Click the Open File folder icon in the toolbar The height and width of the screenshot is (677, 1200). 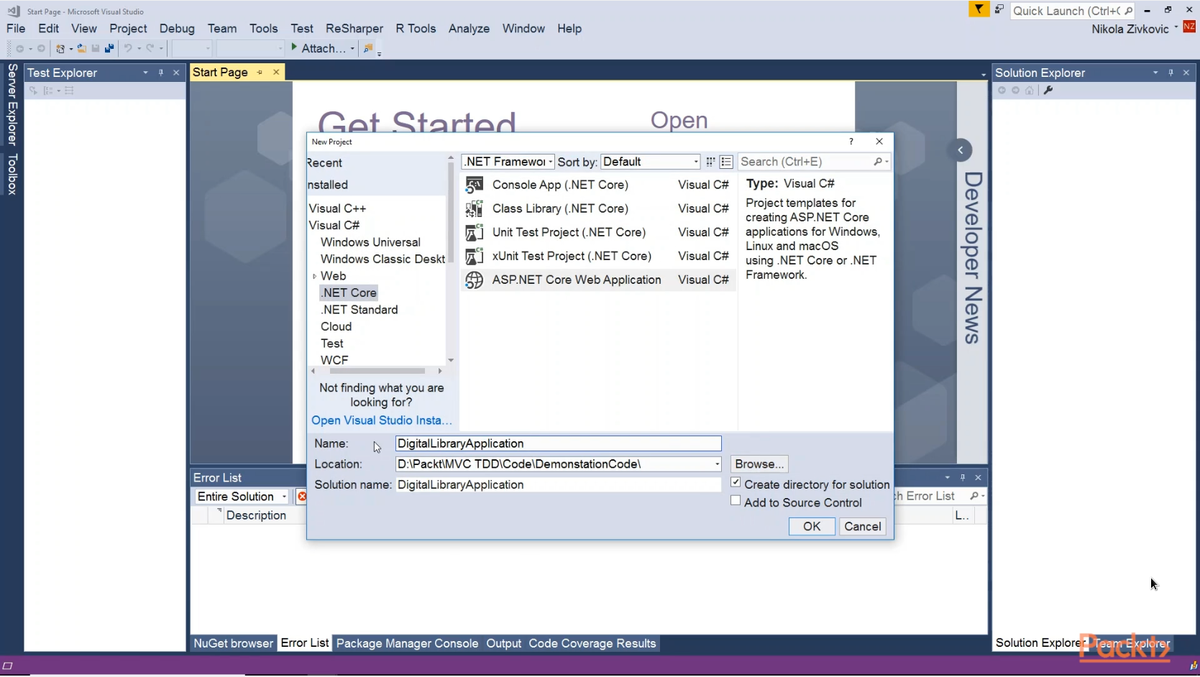tap(81, 48)
